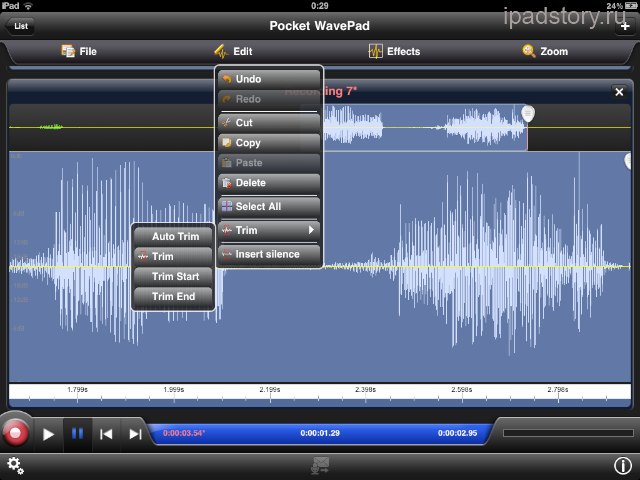Click the Undo arrow icon
This screenshot has width=640, height=480.
tap(227, 79)
